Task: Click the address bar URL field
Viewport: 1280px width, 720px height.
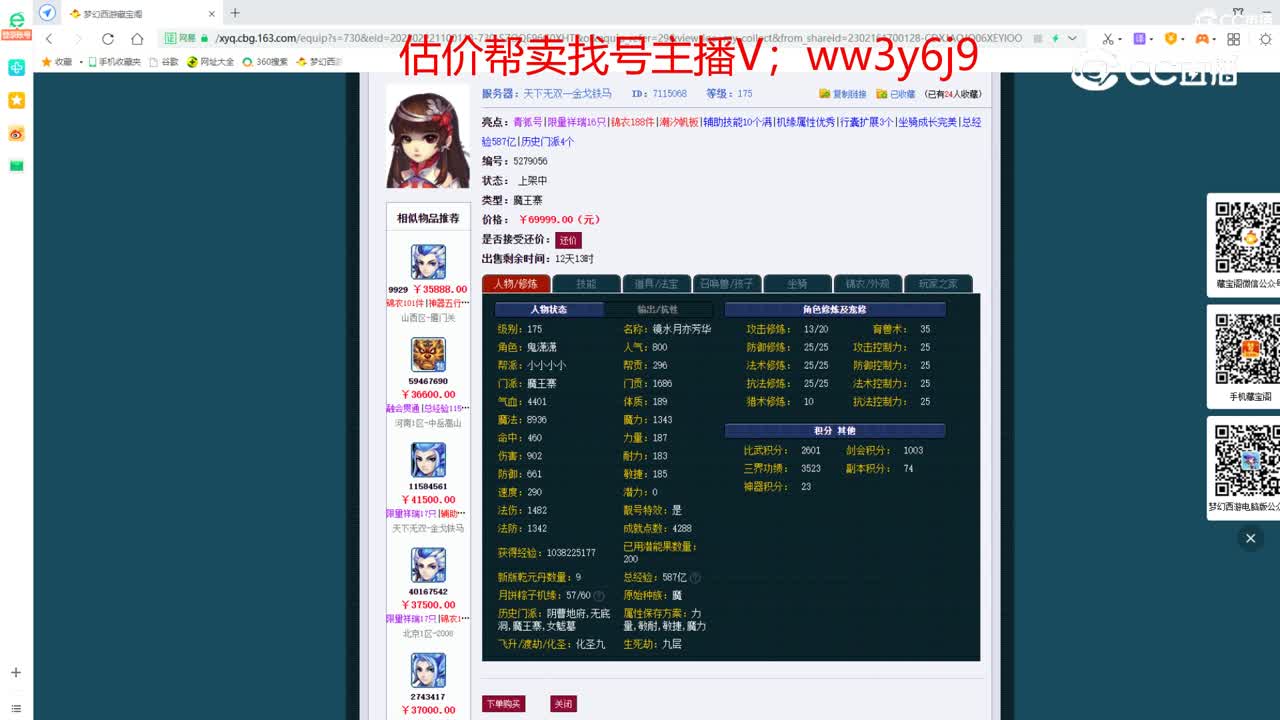Action: pos(618,38)
